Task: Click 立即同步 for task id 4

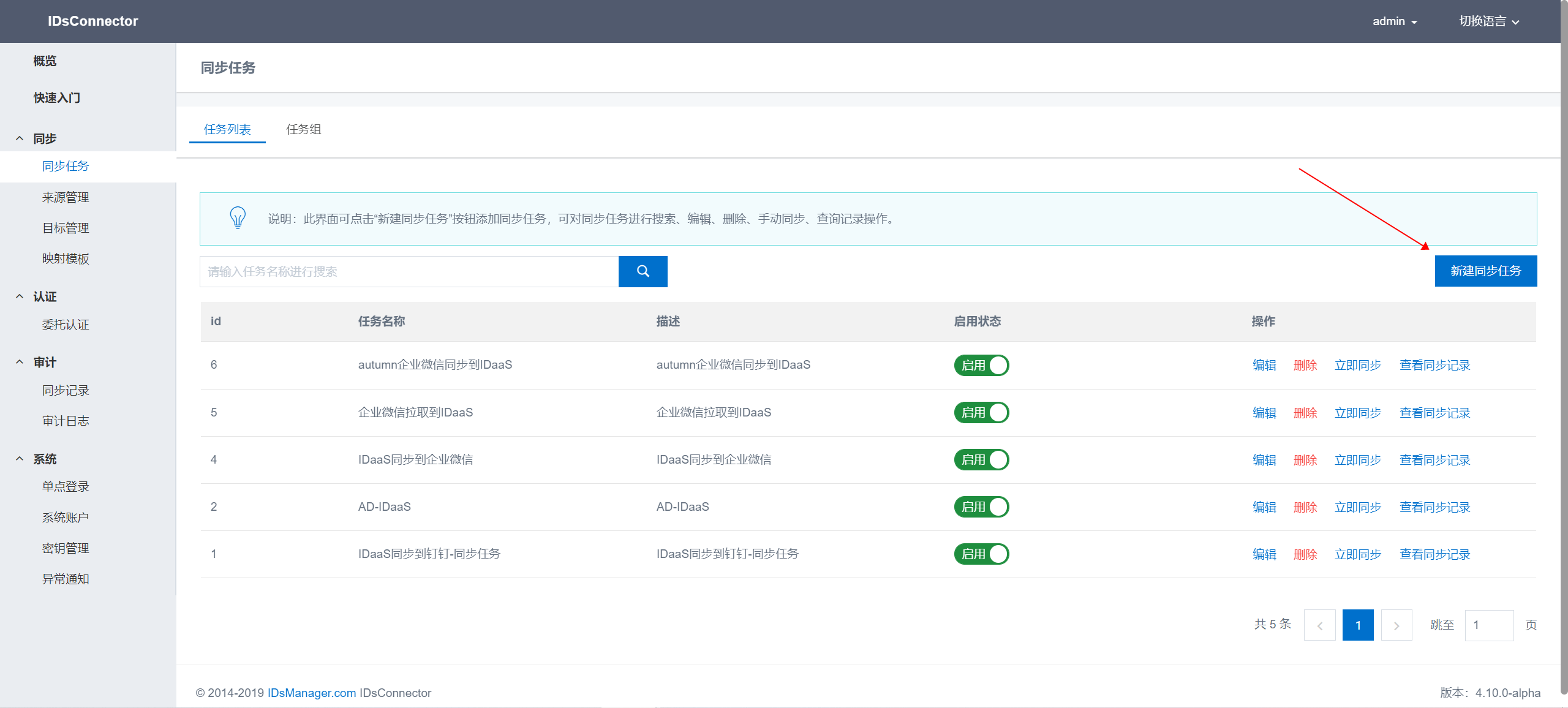Action: [1358, 460]
